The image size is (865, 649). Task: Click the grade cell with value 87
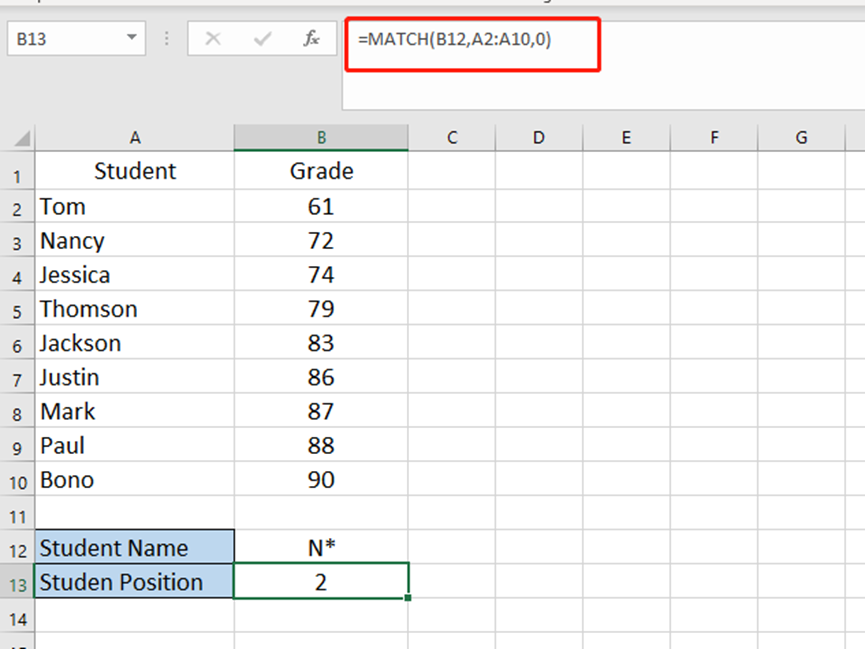[x=321, y=411]
